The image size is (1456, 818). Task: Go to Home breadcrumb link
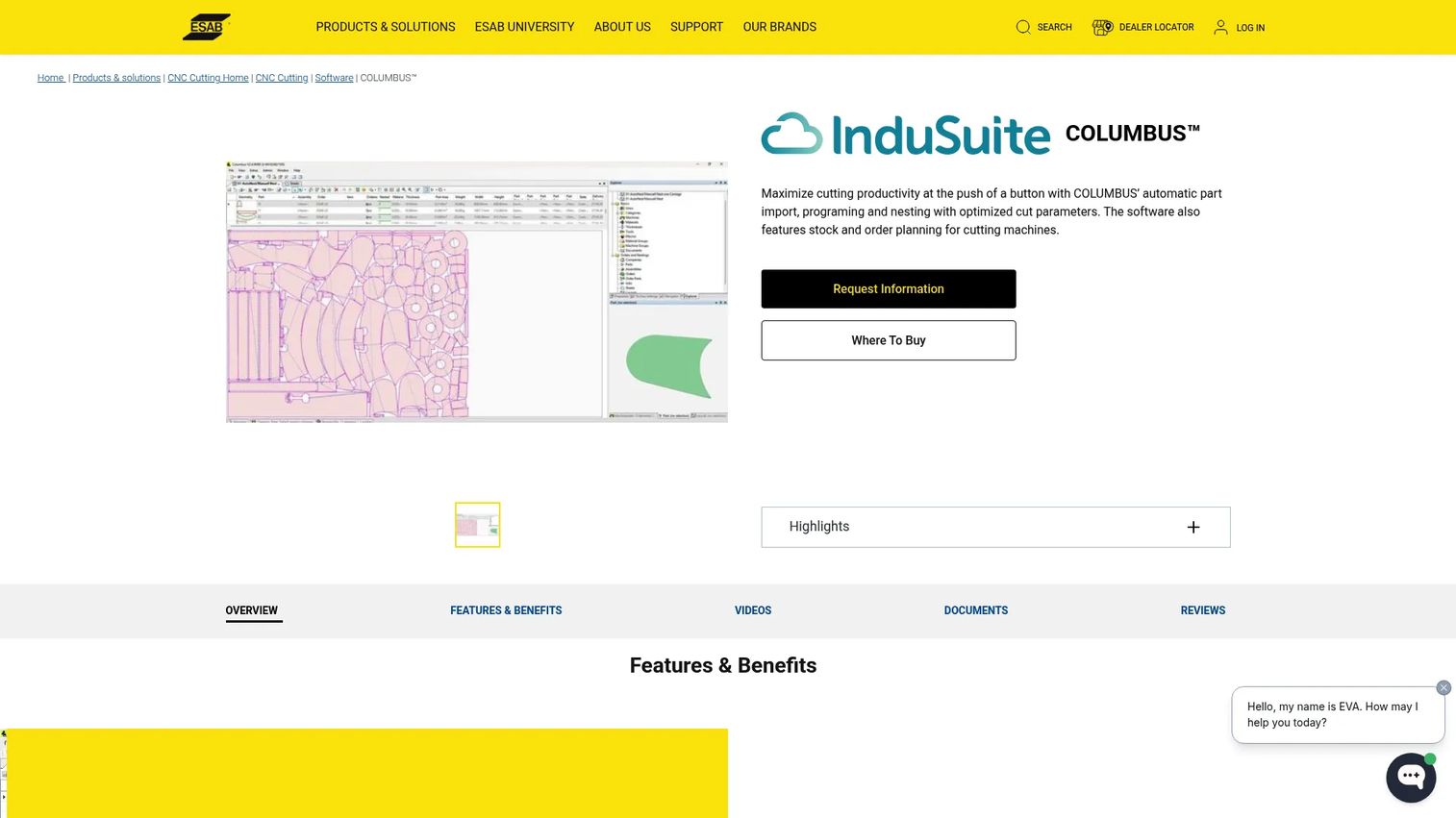click(51, 78)
